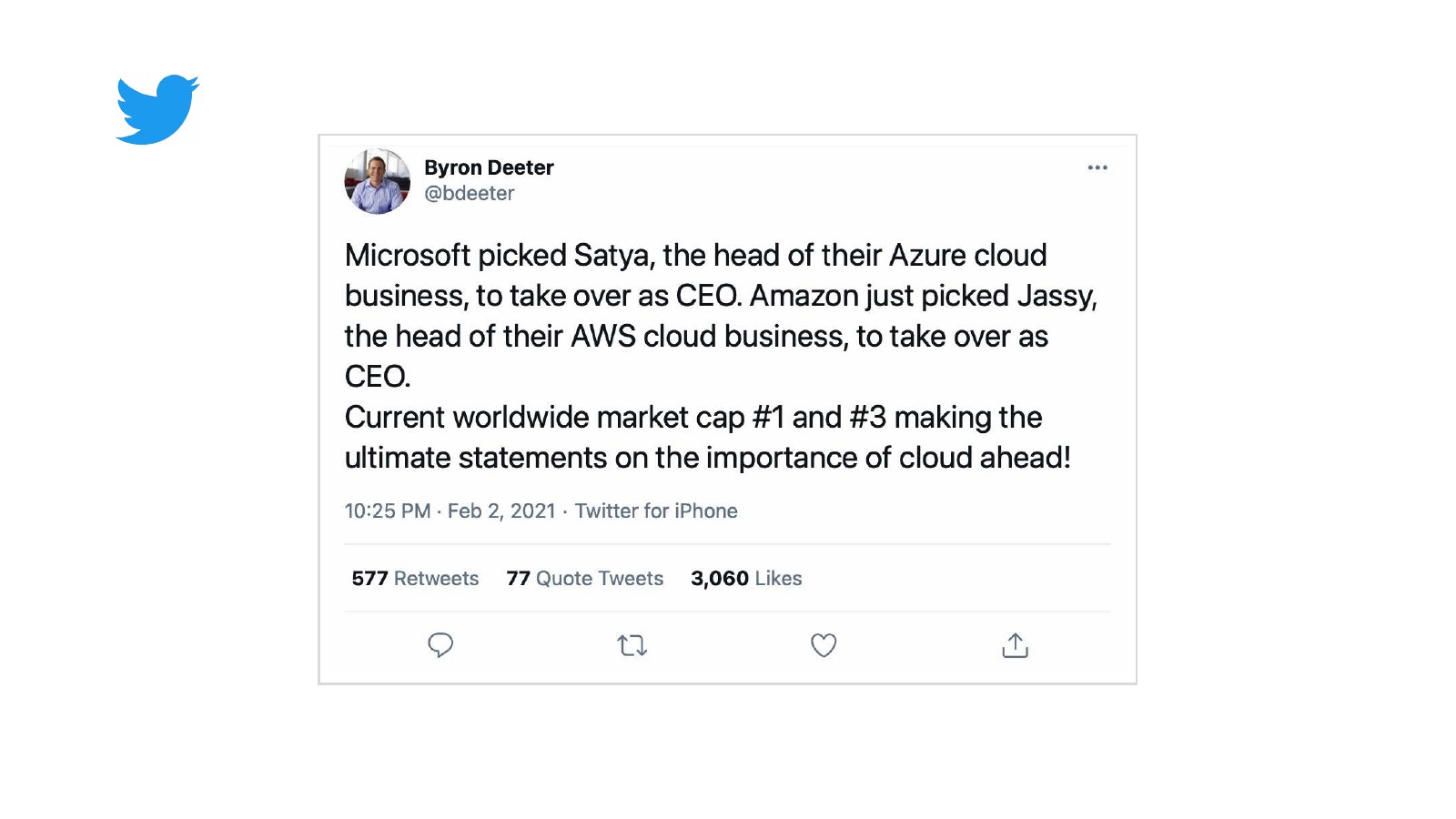Click the Feb 2, 2021 date
Image resolution: width=1456 pixels, height=819 pixels.
pyautogui.click(x=501, y=511)
